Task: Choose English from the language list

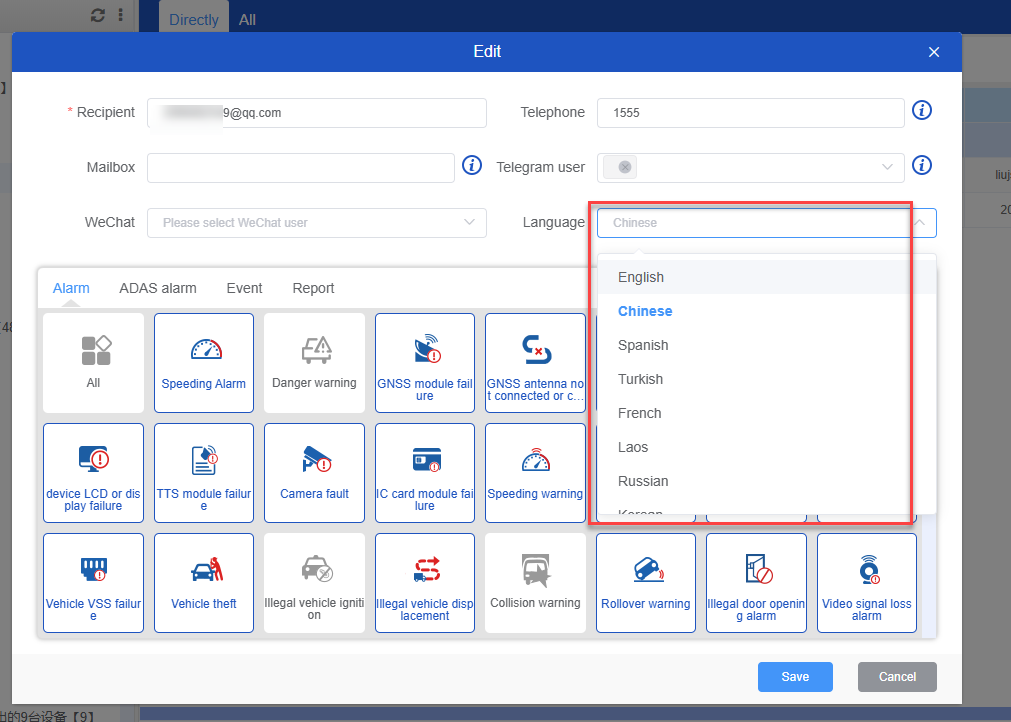Action: pyautogui.click(x=641, y=277)
